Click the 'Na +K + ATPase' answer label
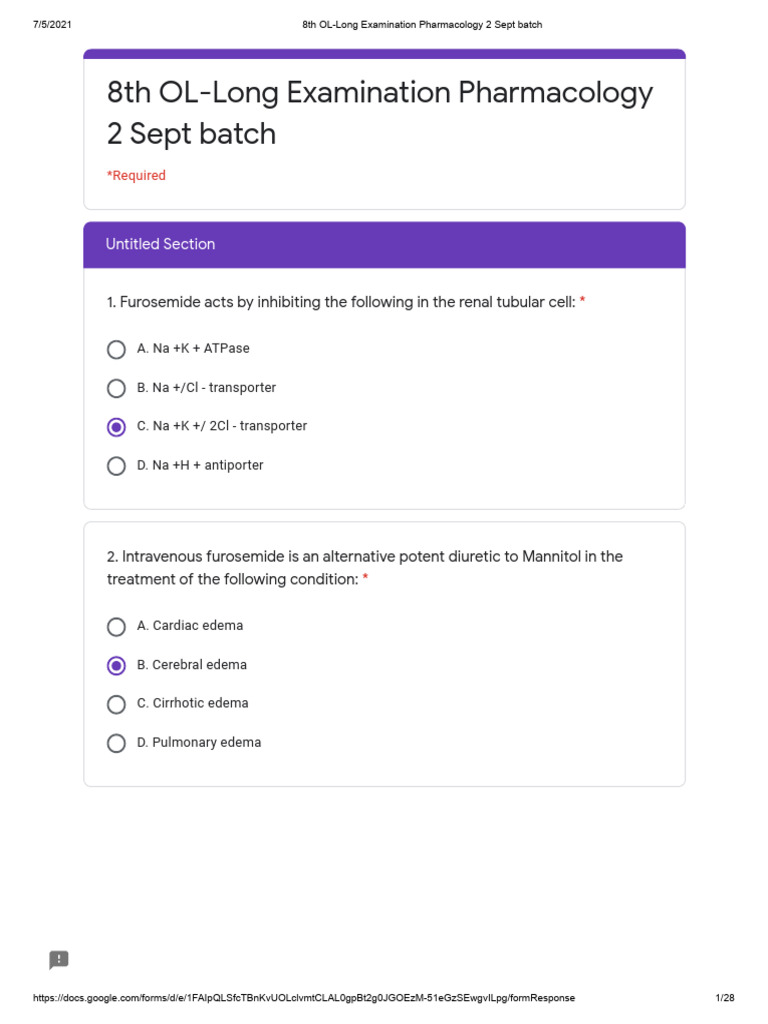This screenshot has width=768, height=1024. (194, 349)
